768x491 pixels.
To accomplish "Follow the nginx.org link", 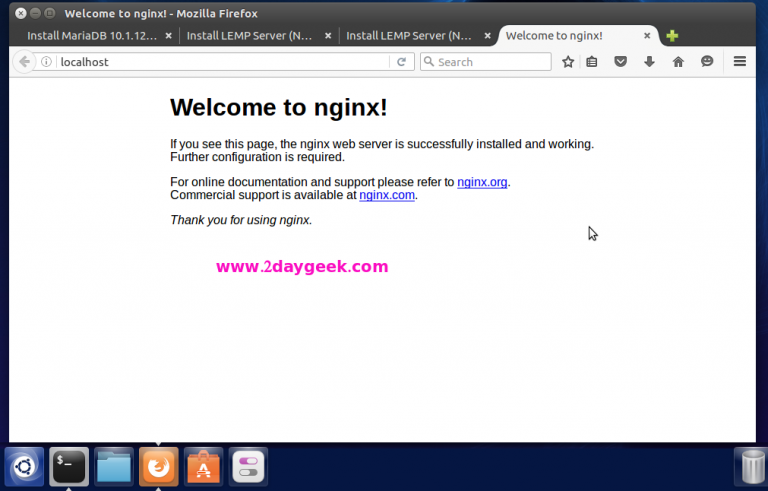I will (x=482, y=182).
